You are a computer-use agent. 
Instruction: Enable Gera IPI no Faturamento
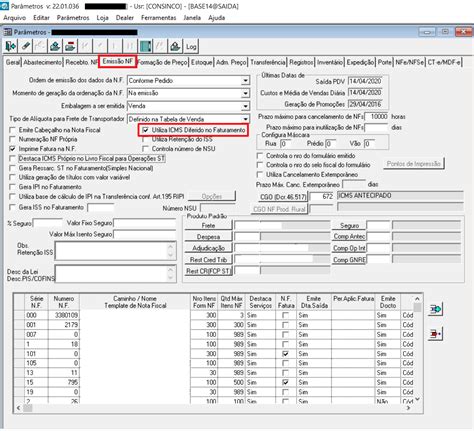click(13, 187)
